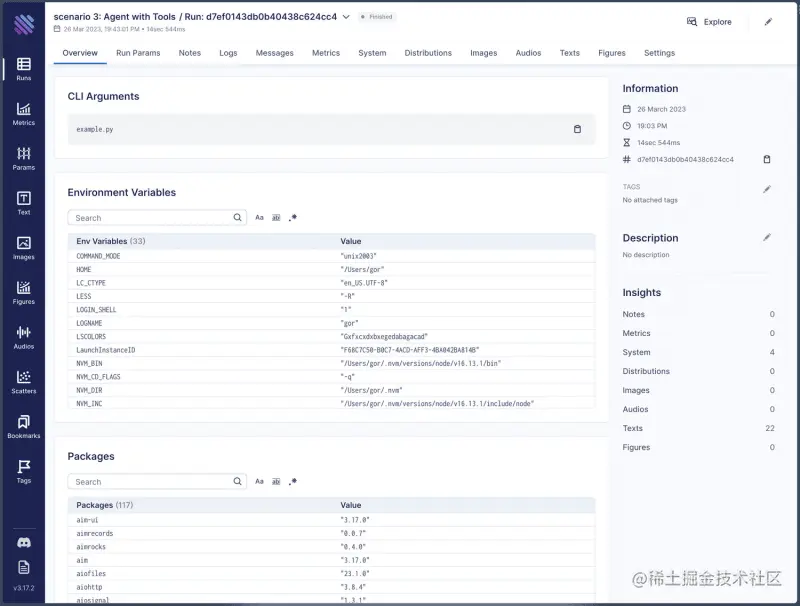Open the Audios tab
Screen dimensions: 800x606
528,53
